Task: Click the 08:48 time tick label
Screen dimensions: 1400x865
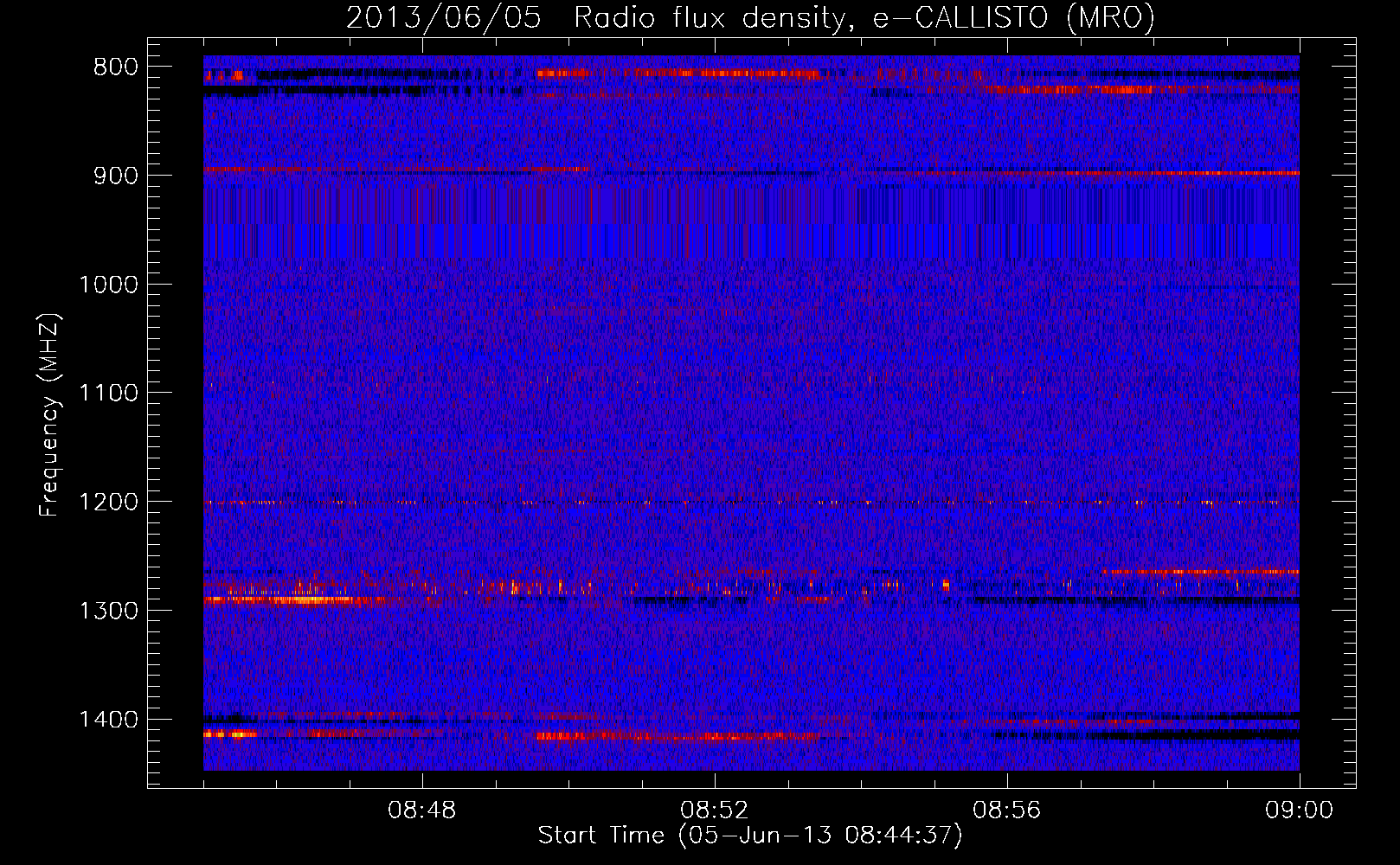Action: pos(422,811)
